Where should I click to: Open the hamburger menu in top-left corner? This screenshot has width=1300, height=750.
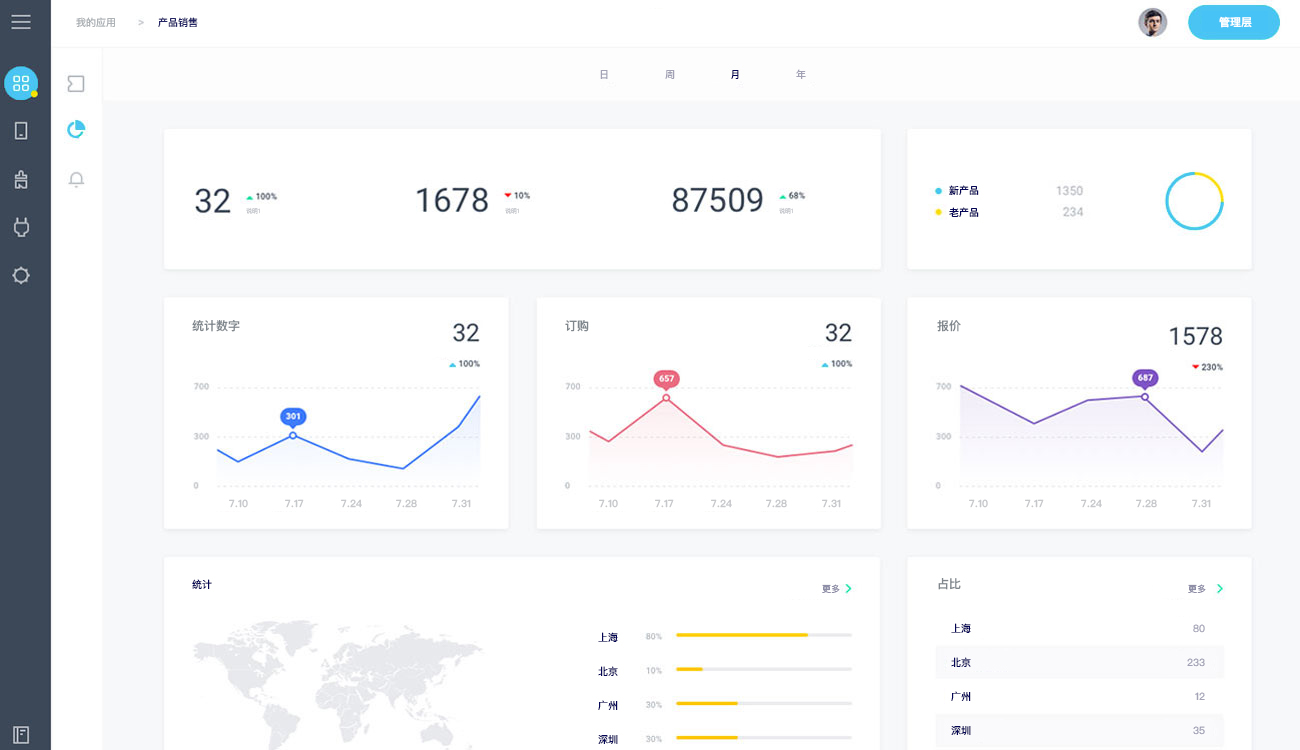coord(21,22)
